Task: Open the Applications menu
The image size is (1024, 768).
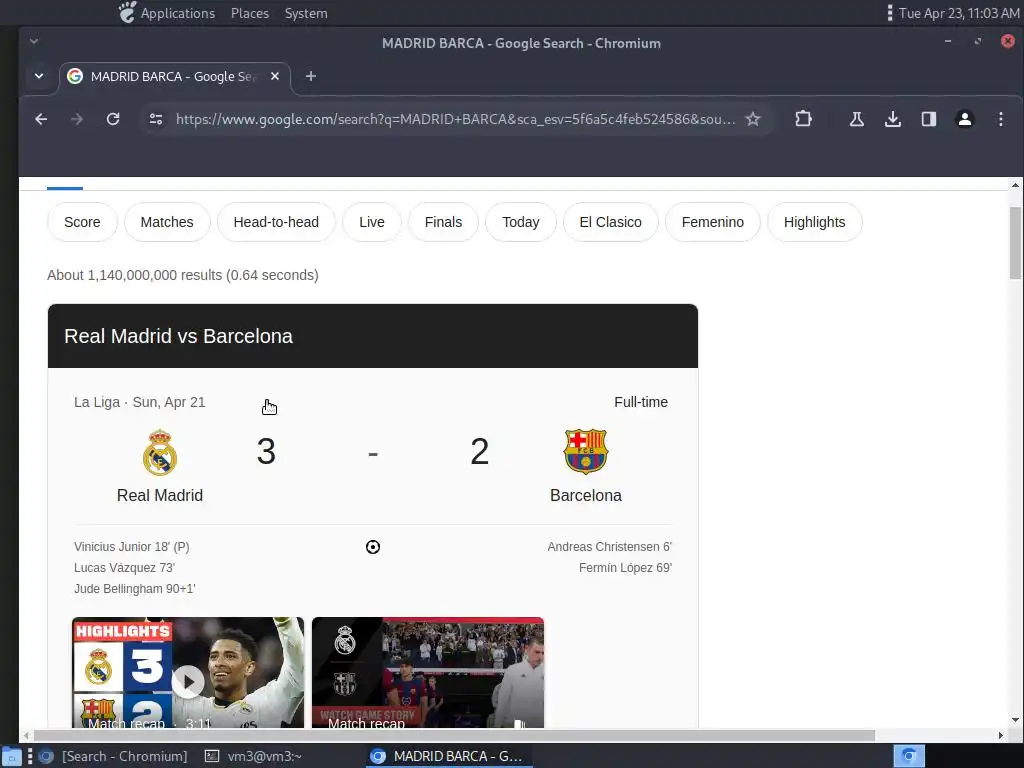Action: point(178,13)
